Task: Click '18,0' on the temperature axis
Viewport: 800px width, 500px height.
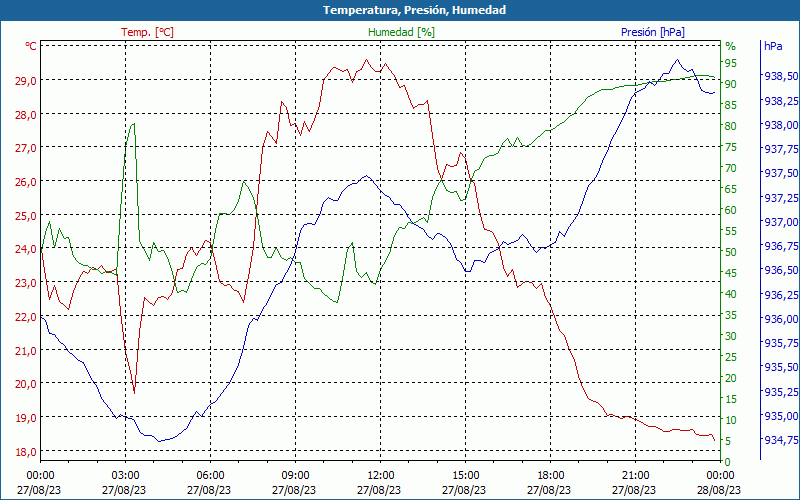Action: (x=26, y=452)
